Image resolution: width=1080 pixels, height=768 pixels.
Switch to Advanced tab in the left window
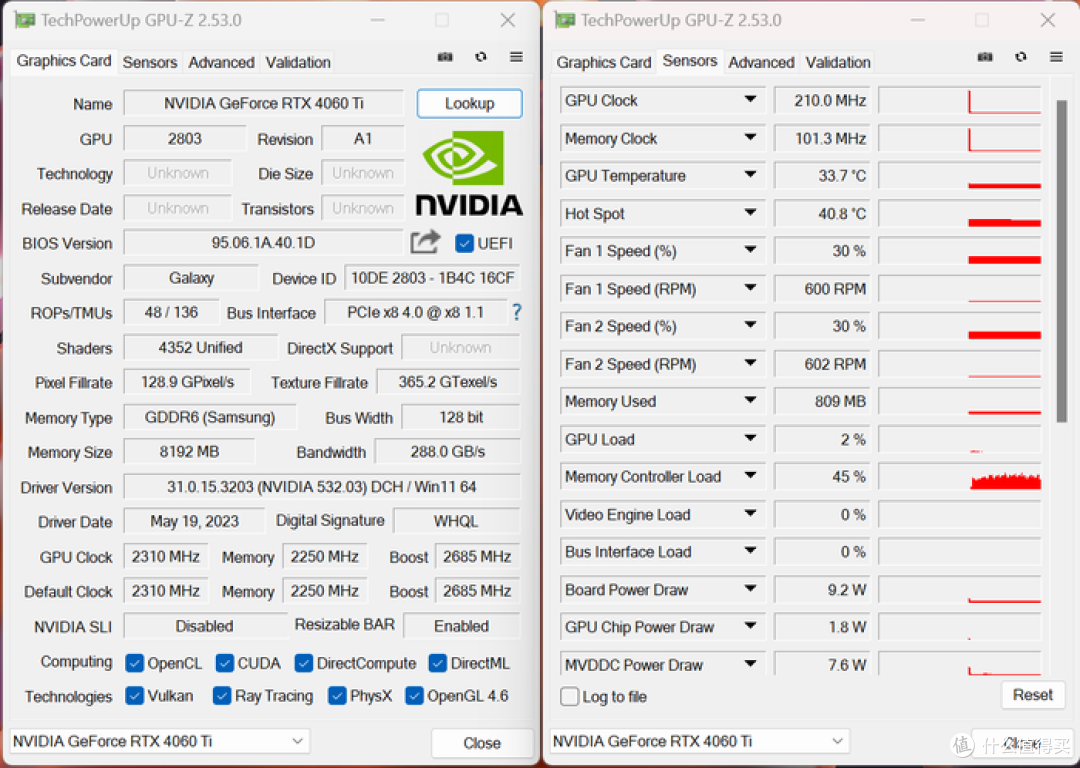[x=221, y=62]
